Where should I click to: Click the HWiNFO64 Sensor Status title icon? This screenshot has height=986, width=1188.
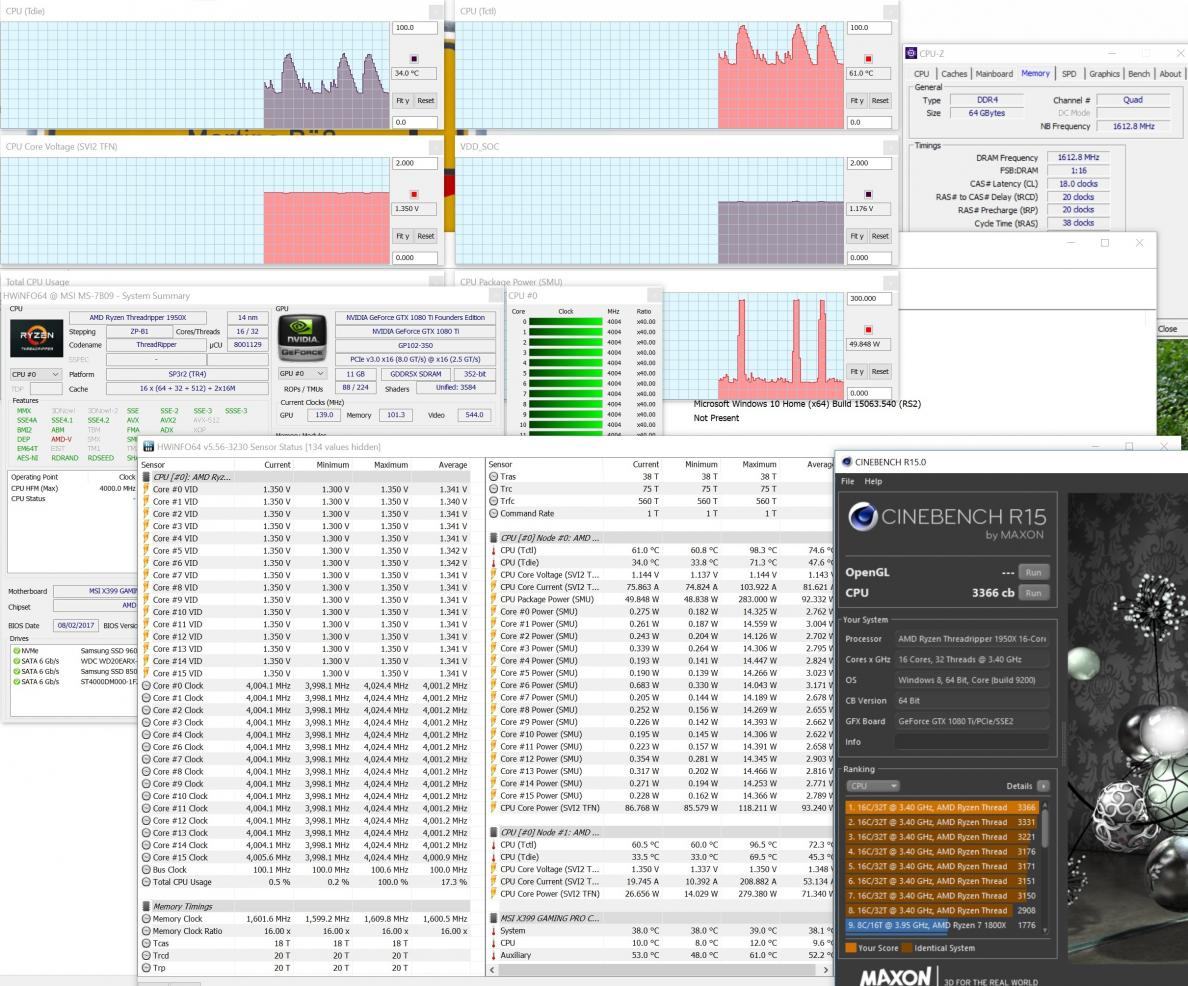click(x=148, y=446)
